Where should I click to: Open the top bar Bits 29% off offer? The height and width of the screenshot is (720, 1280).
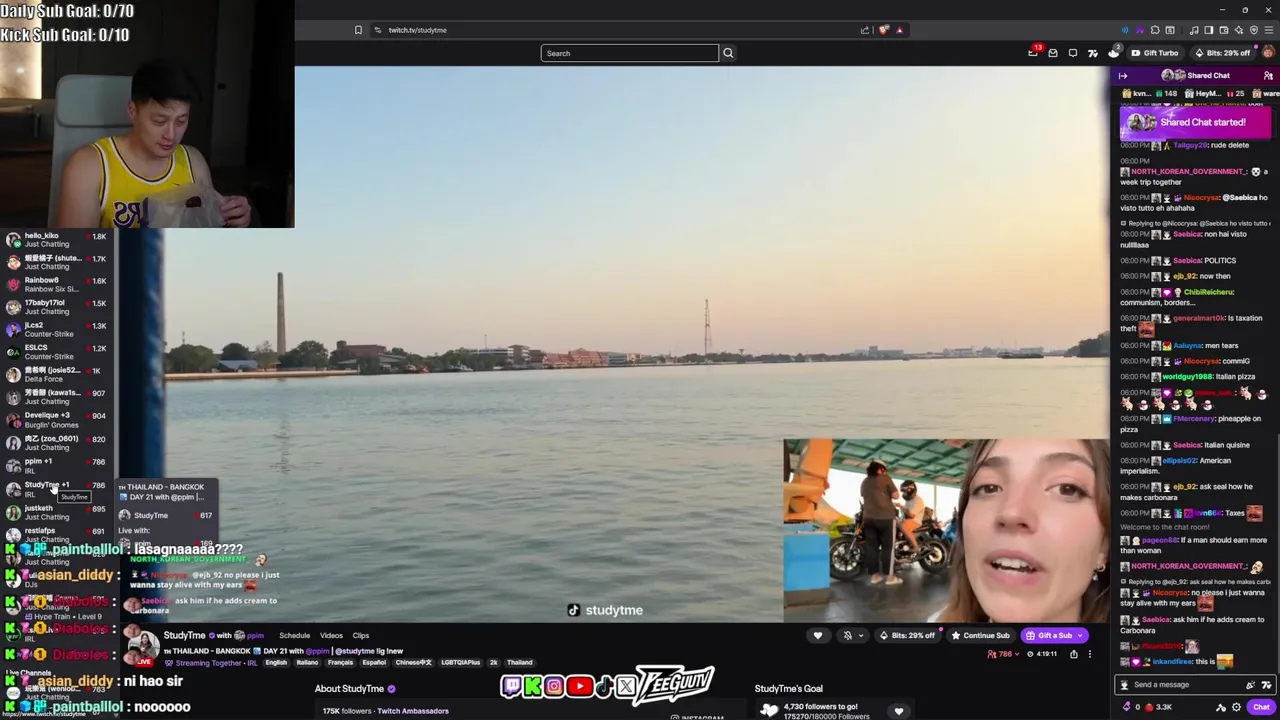pyautogui.click(x=1222, y=53)
